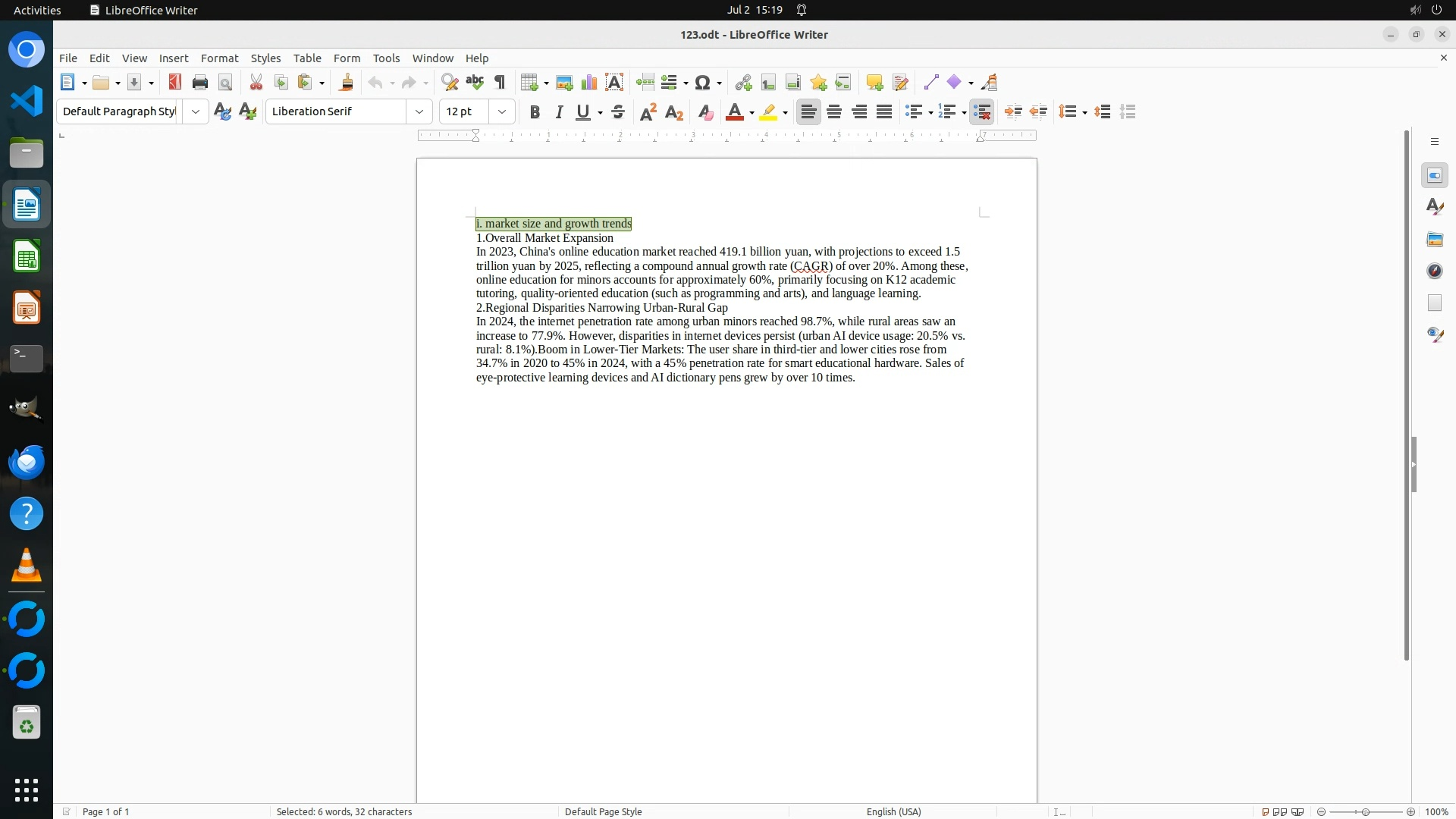Click the zoom slider in status bar
This screenshot has width=1456, height=819.
1365,811
